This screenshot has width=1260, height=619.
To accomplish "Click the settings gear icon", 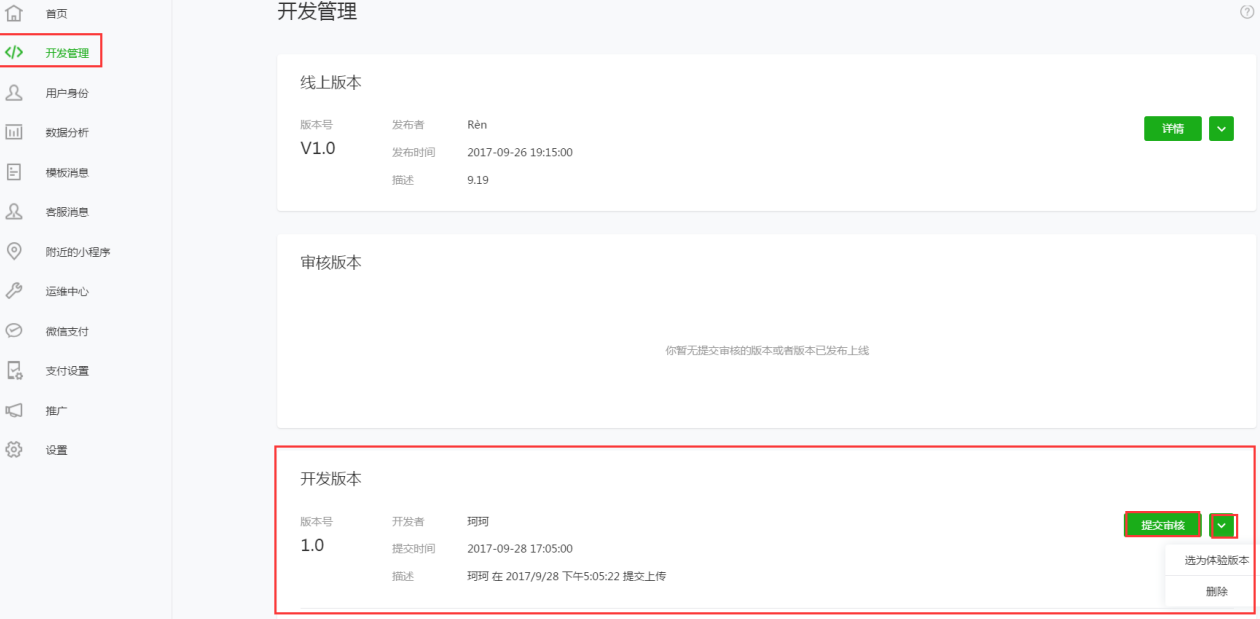I will 14,449.
